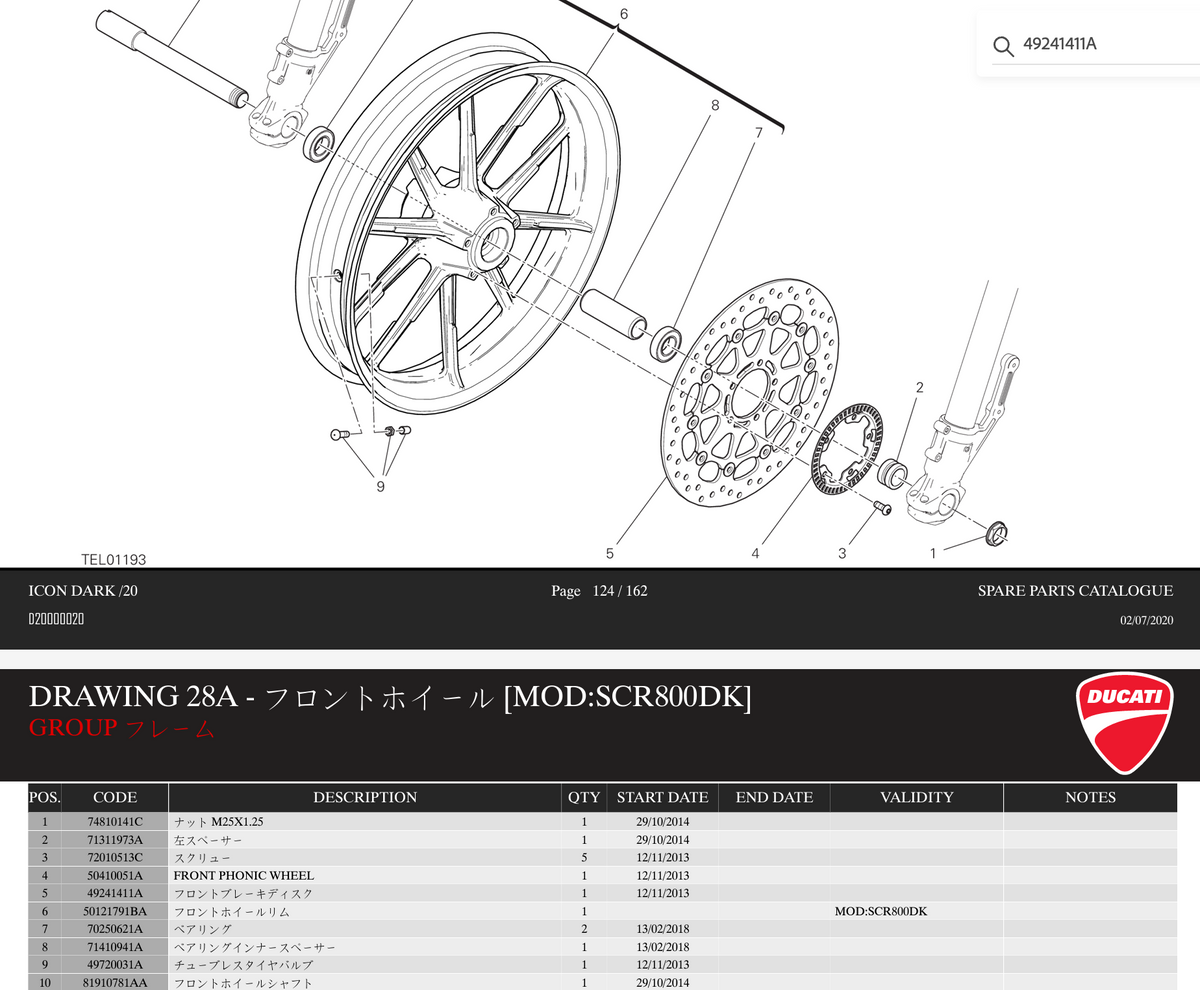Click the TEL01193 drawing reference
Screen dimensions: 1200x990
[x=114, y=559]
